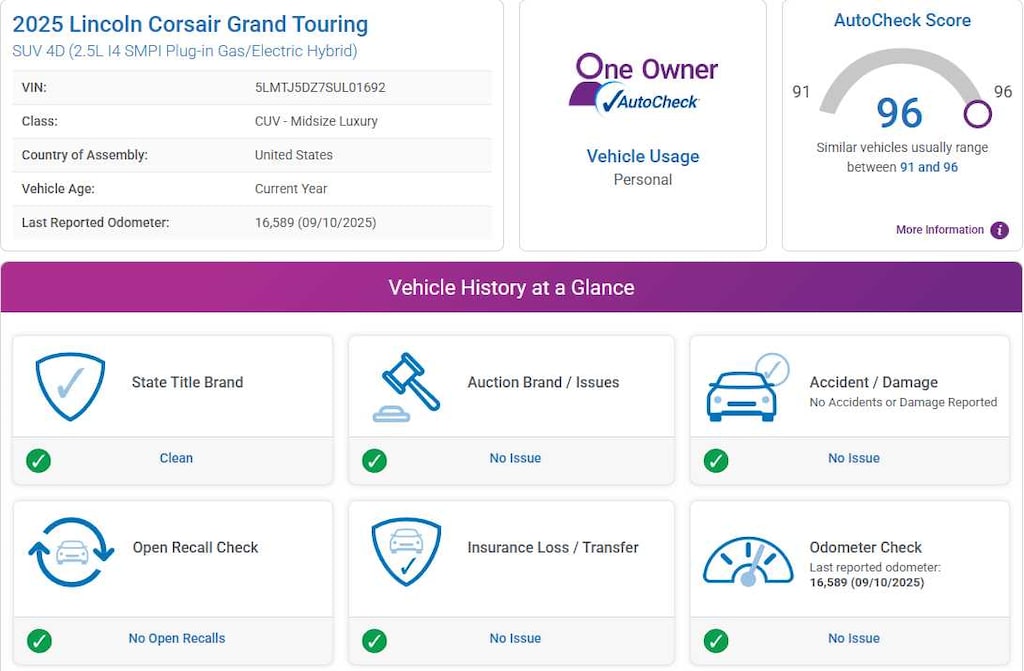The height and width of the screenshot is (671, 1024).
Task: Click the Insurance Loss shield car icon
Action: pos(405,552)
